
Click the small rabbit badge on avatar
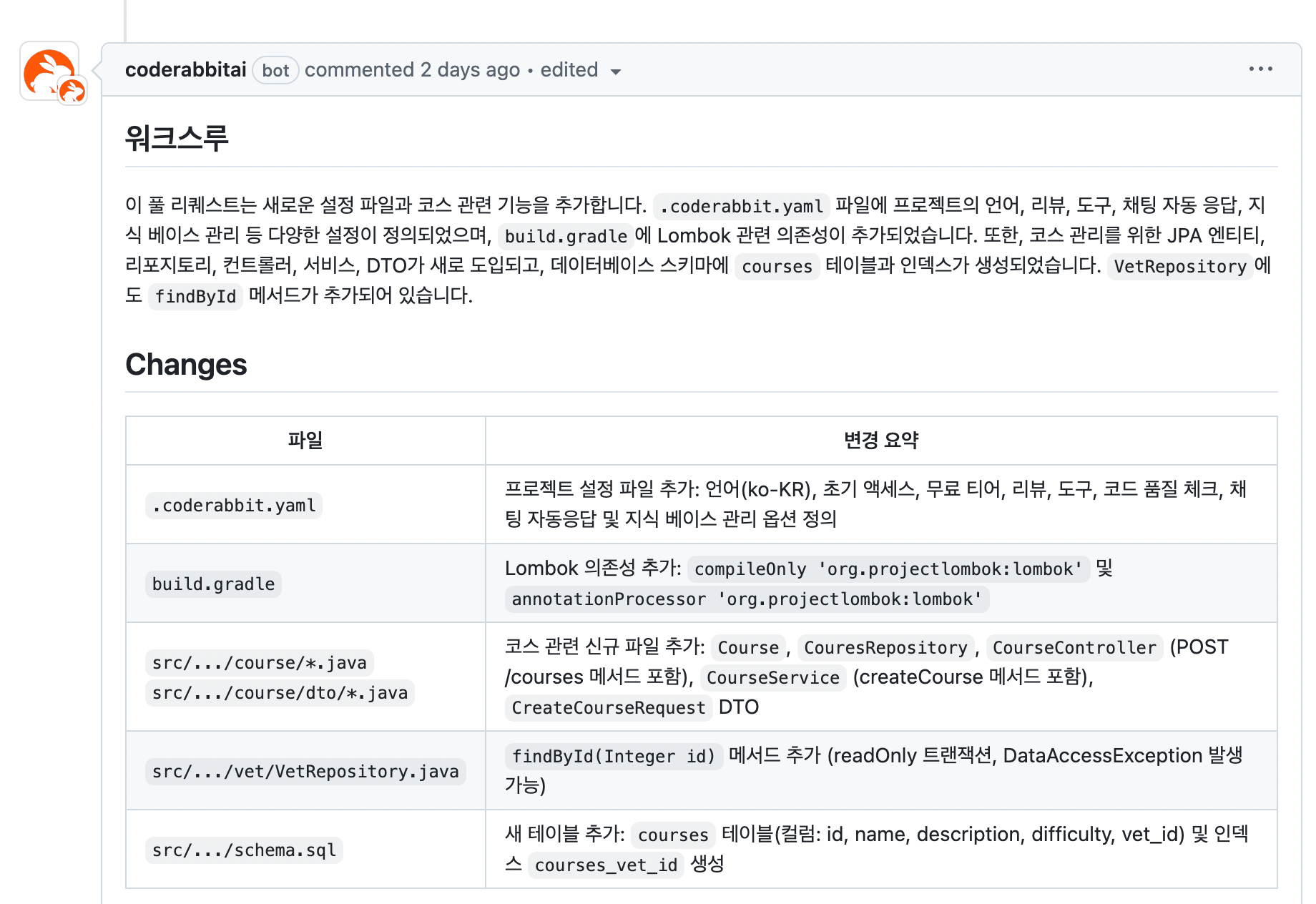72,91
